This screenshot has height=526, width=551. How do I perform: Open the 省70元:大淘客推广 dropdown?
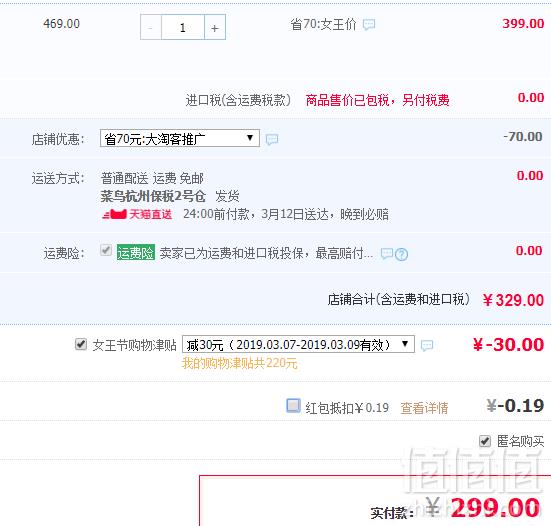tap(180, 138)
